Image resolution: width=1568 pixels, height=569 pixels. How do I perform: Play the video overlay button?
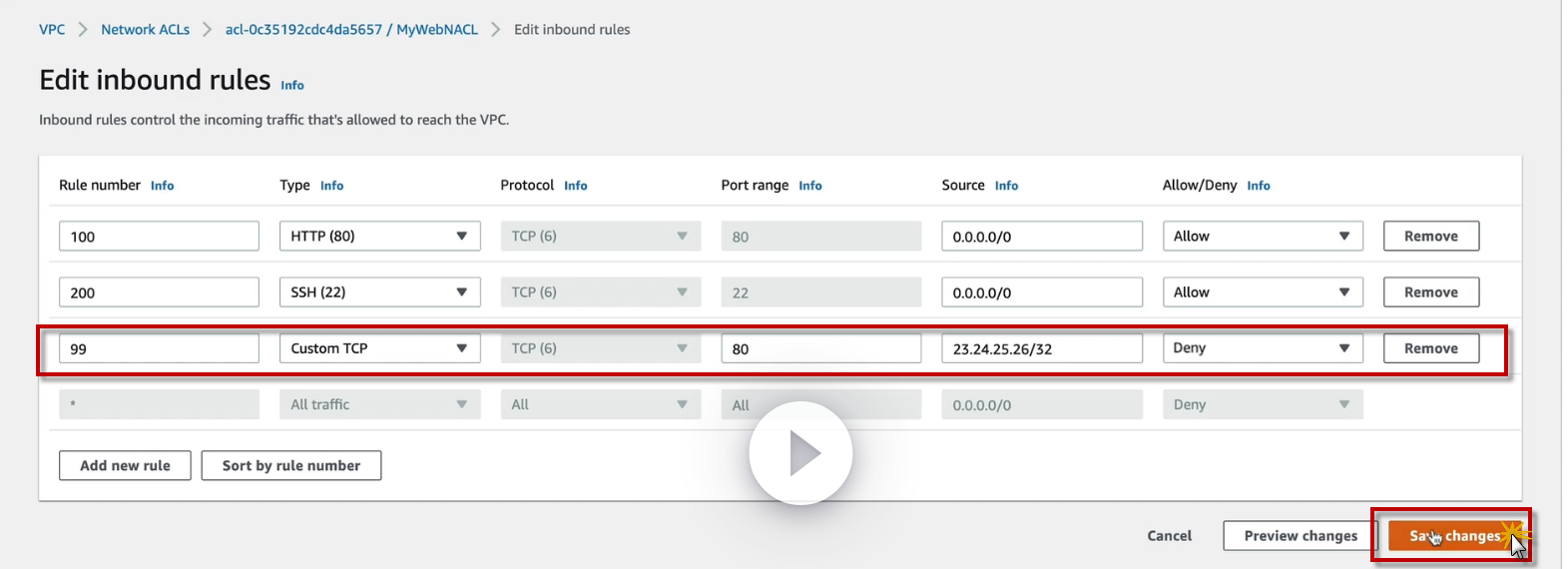coord(800,453)
